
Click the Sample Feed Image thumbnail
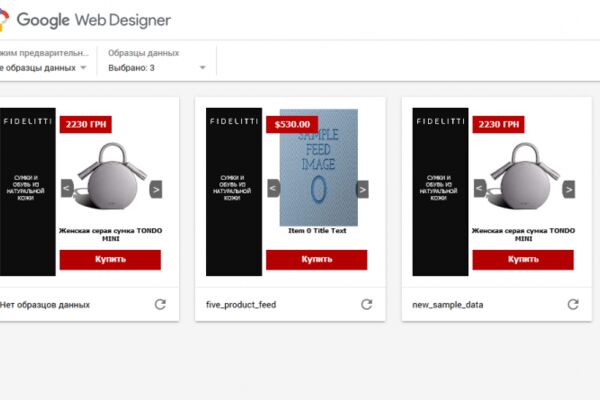click(x=319, y=168)
